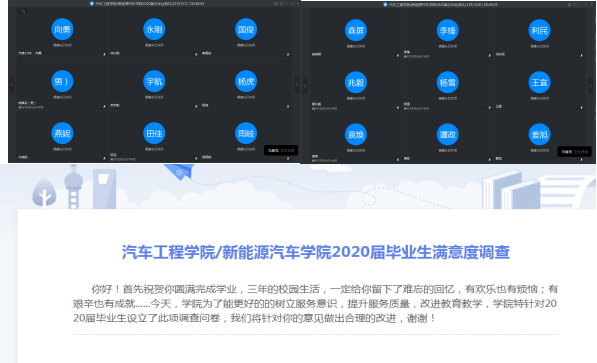
Task: Click the mic icon in 利民's tile
Action: 581,55
